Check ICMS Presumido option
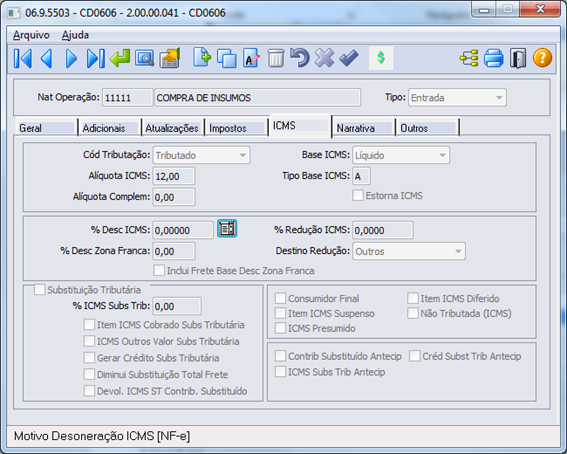567x454 pixels. 280,328
